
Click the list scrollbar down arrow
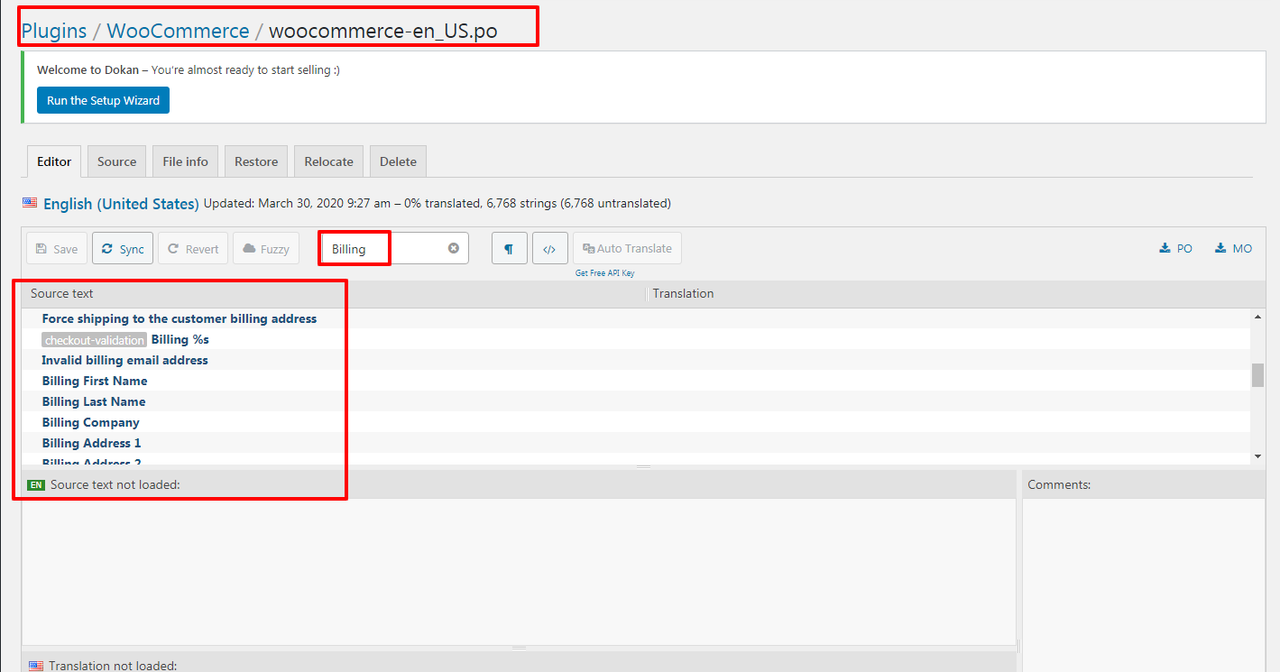pos(1257,457)
